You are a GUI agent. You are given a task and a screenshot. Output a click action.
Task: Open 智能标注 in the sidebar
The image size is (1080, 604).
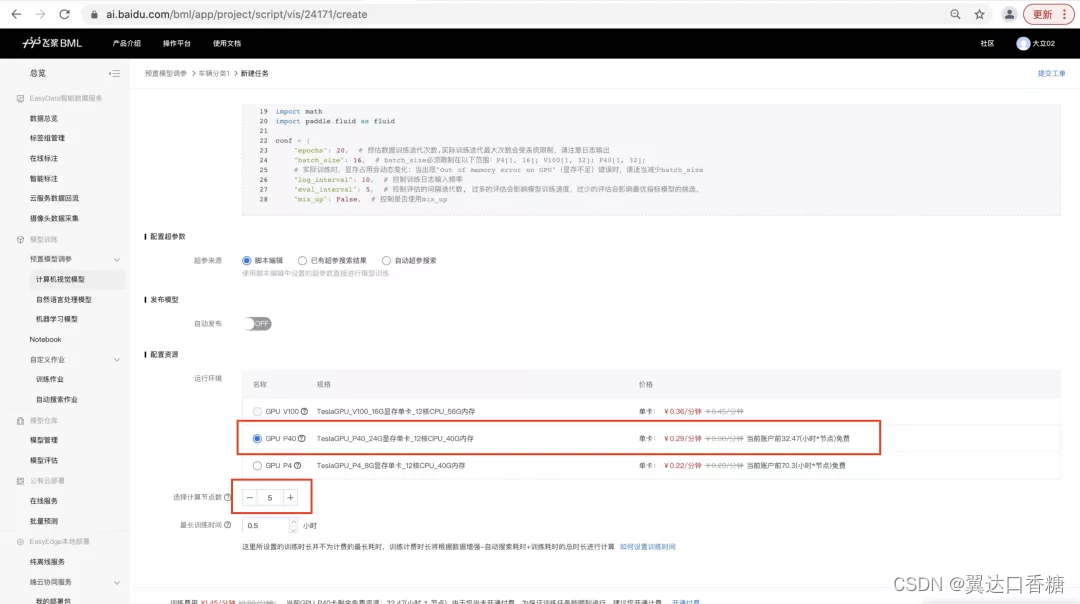(x=43, y=178)
